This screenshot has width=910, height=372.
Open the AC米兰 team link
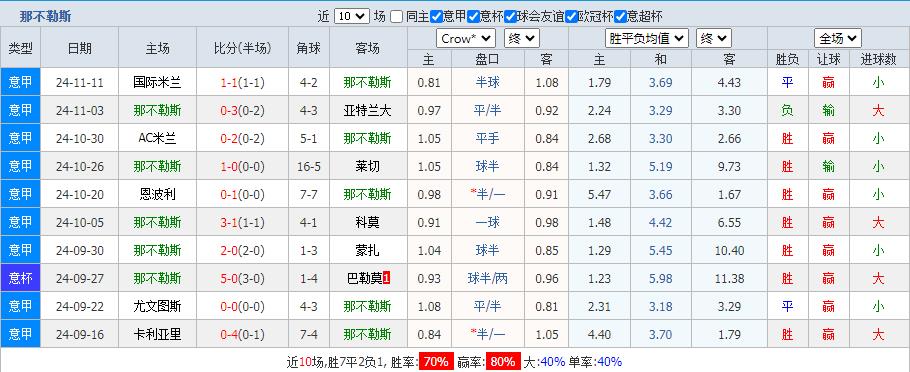tap(157, 138)
